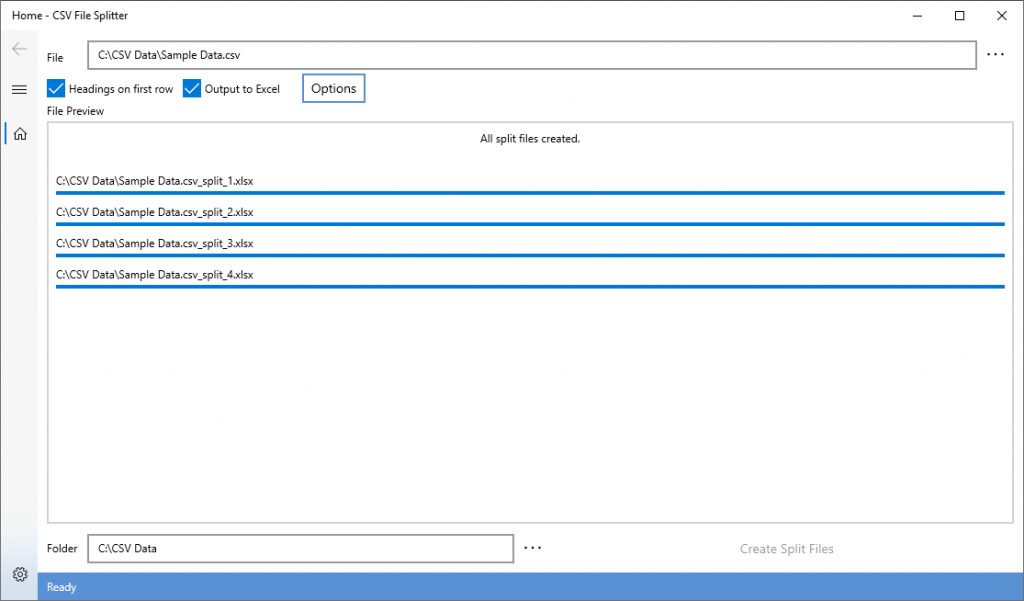The height and width of the screenshot is (601, 1024).
Task: Browse for the output folder using the ellipsis
Action: tap(532, 548)
